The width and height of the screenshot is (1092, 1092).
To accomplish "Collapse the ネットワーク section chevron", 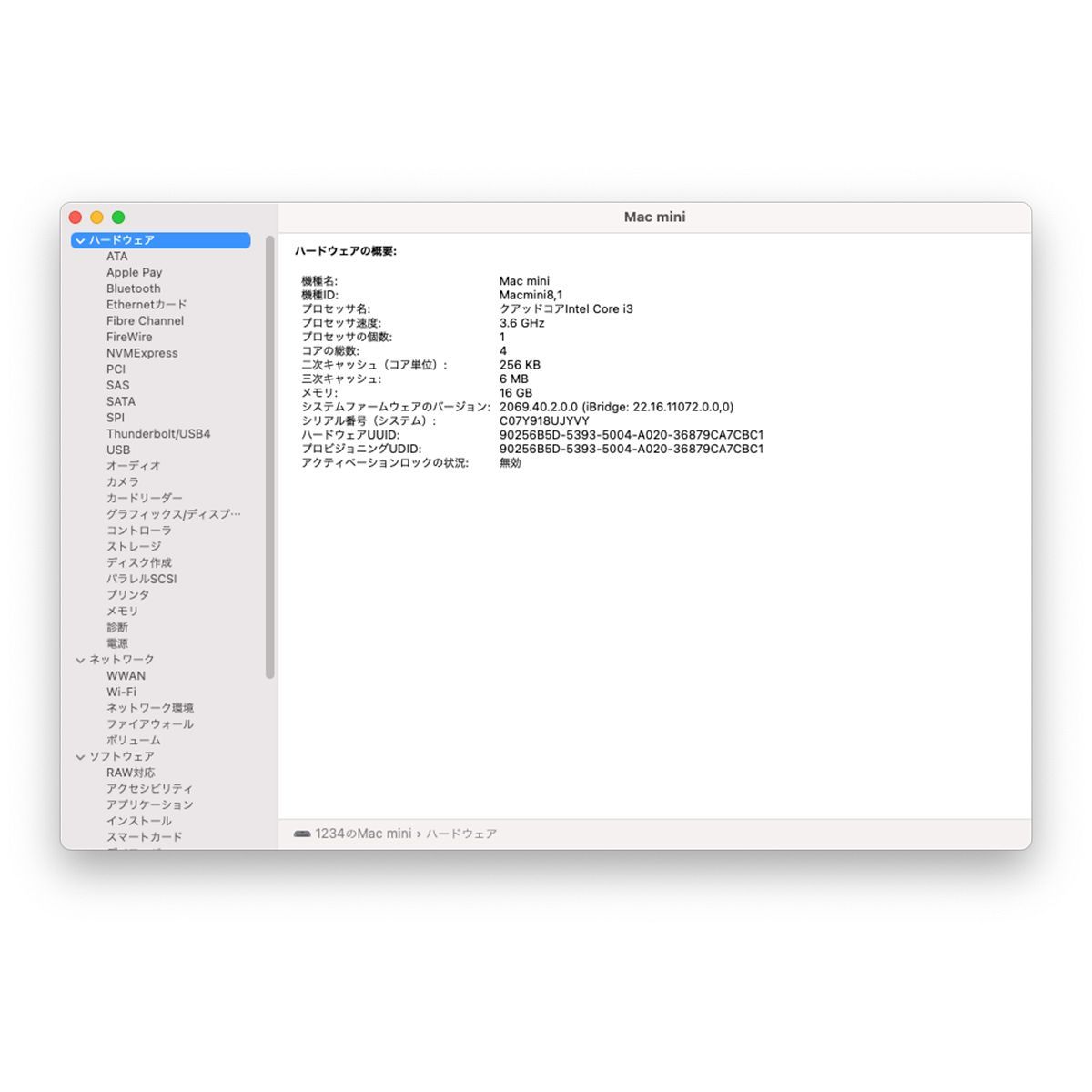I will pos(81,660).
